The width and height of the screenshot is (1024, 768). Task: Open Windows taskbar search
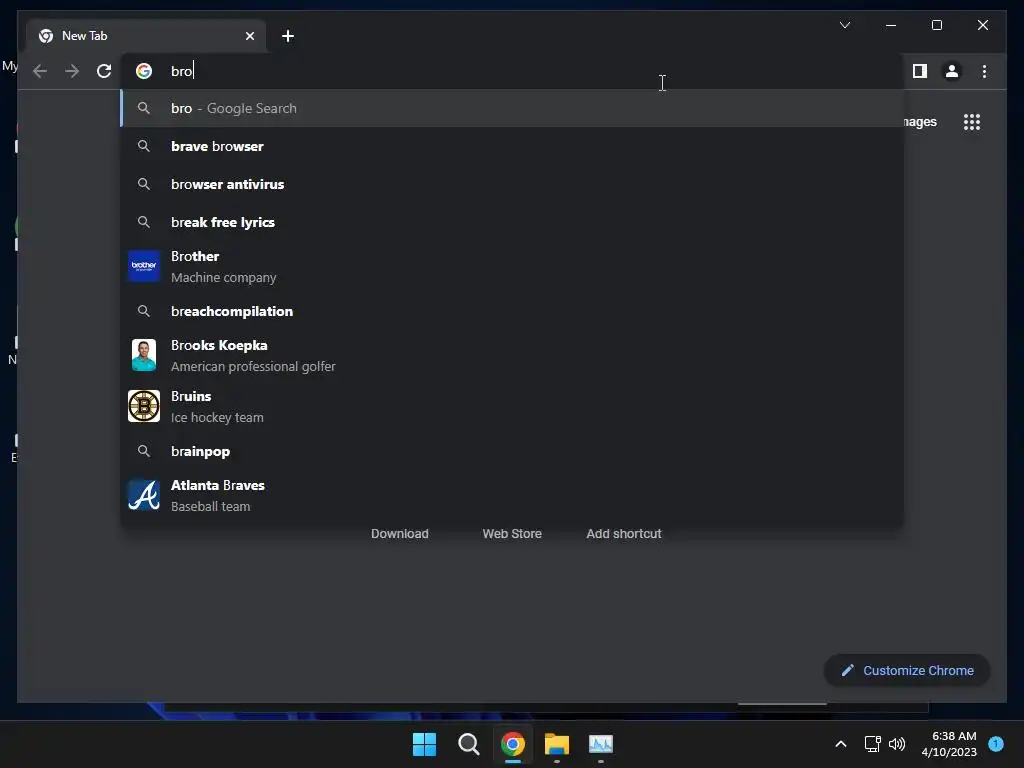tap(468, 744)
